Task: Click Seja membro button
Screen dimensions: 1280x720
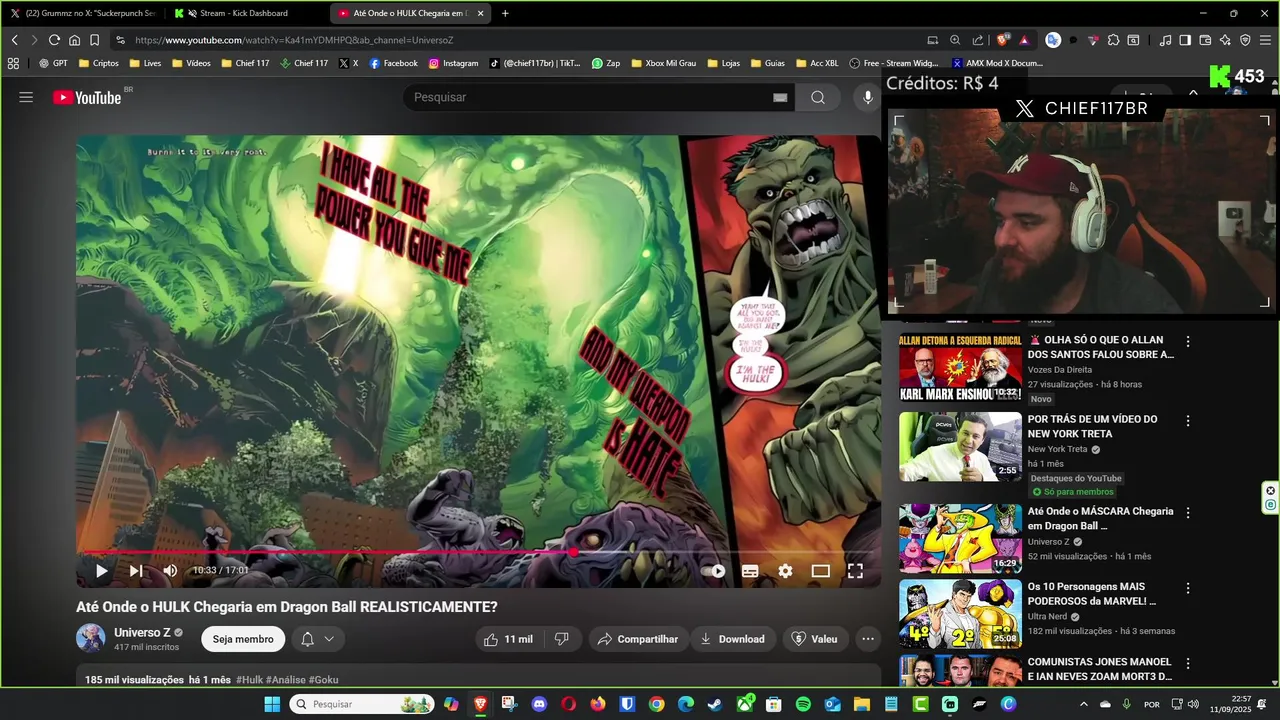Action: (x=243, y=639)
